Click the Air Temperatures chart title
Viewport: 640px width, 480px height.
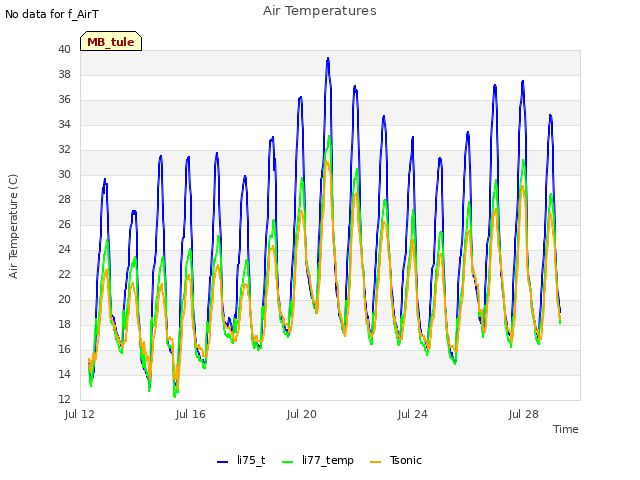(x=320, y=11)
